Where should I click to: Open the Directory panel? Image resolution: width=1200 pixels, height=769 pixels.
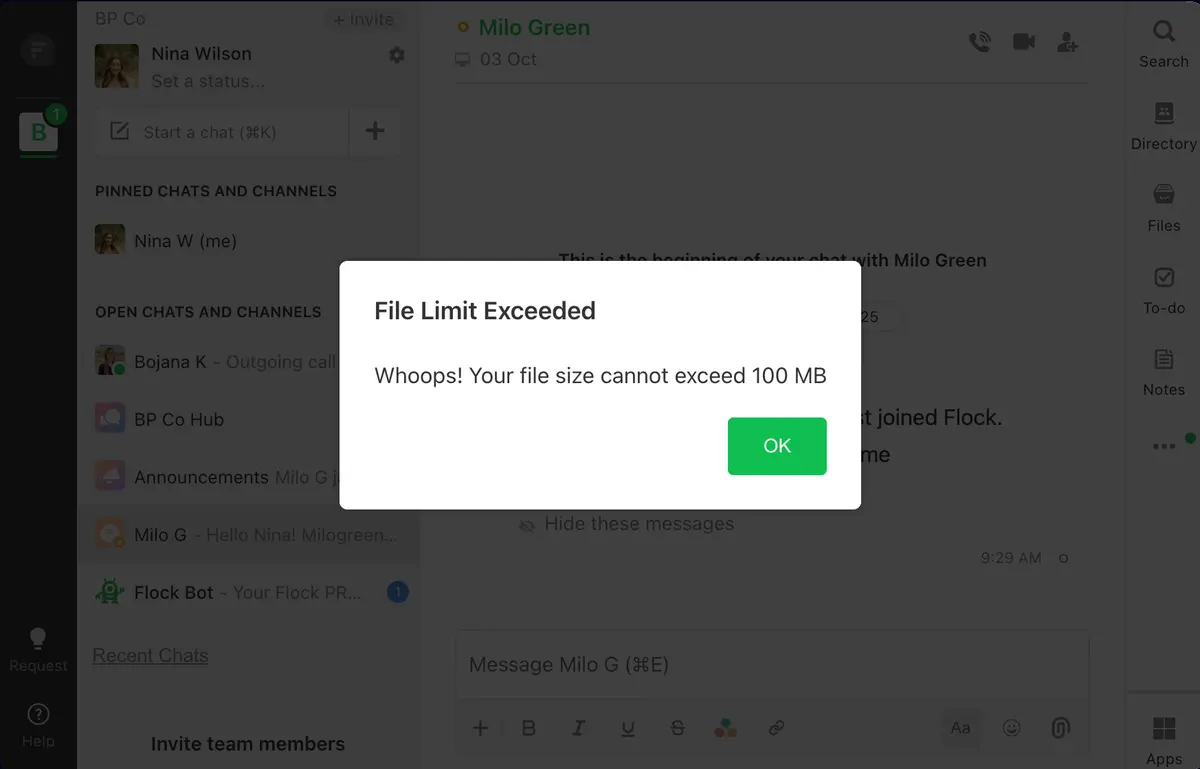1162,124
